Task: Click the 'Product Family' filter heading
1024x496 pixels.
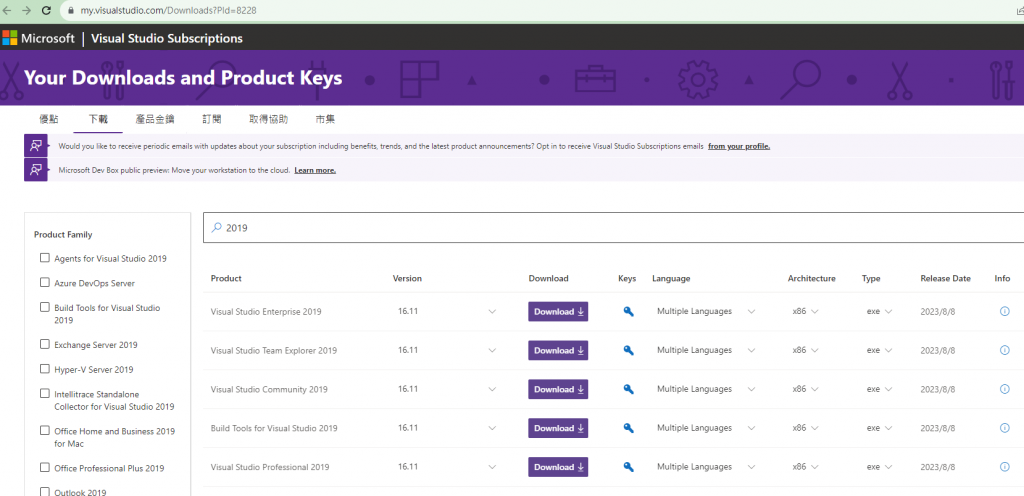Action: click(63, 234)
